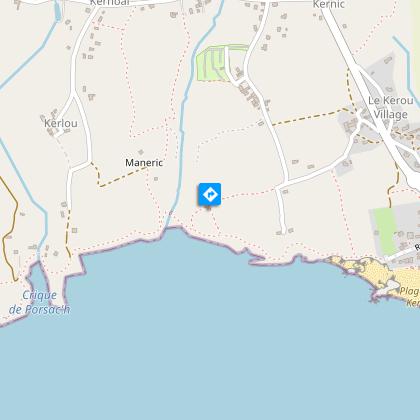
Task: Click the dead-end white road southeast of marker
Action: click(x=282, y=211)
